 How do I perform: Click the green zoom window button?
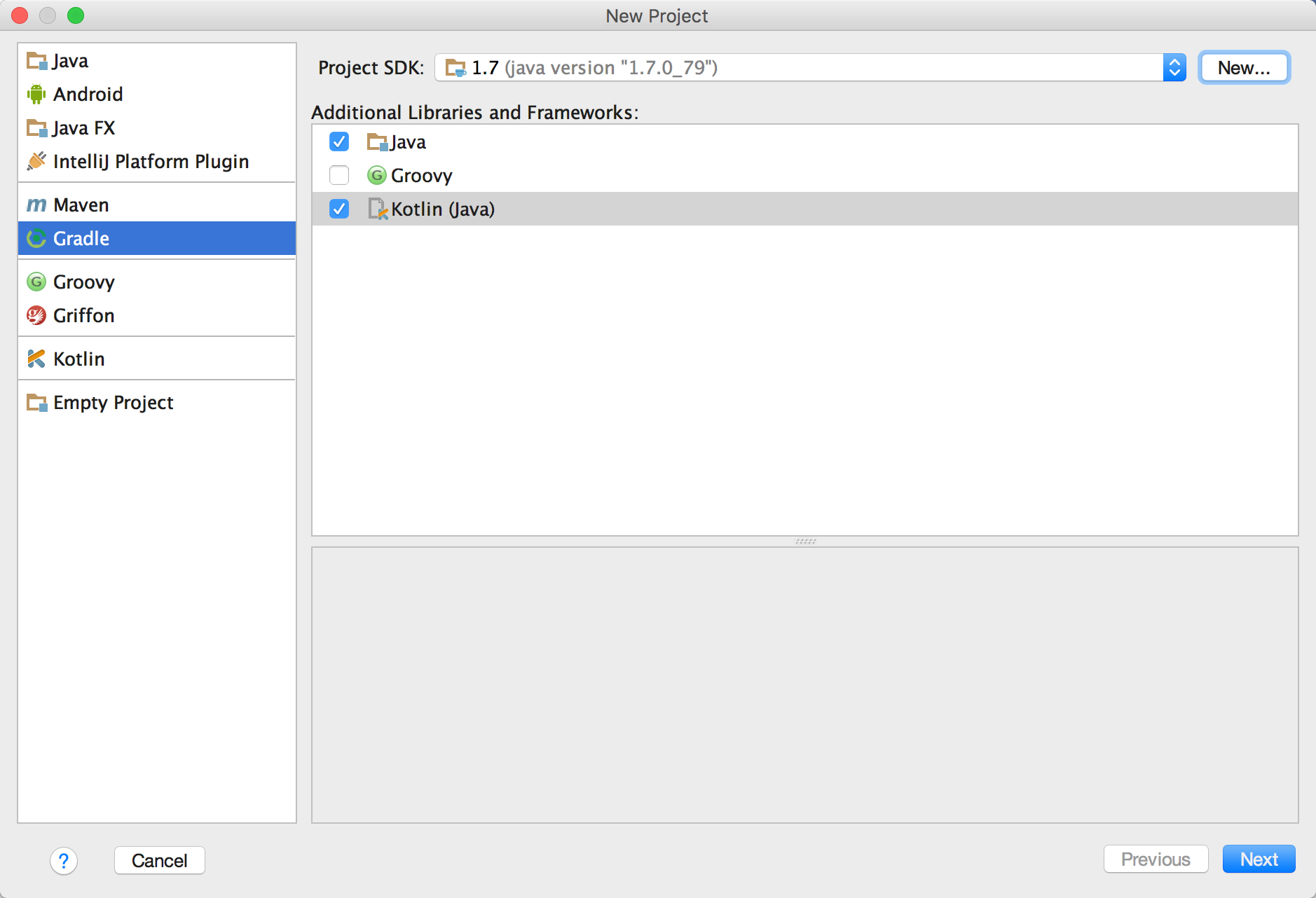coord(76,15)
